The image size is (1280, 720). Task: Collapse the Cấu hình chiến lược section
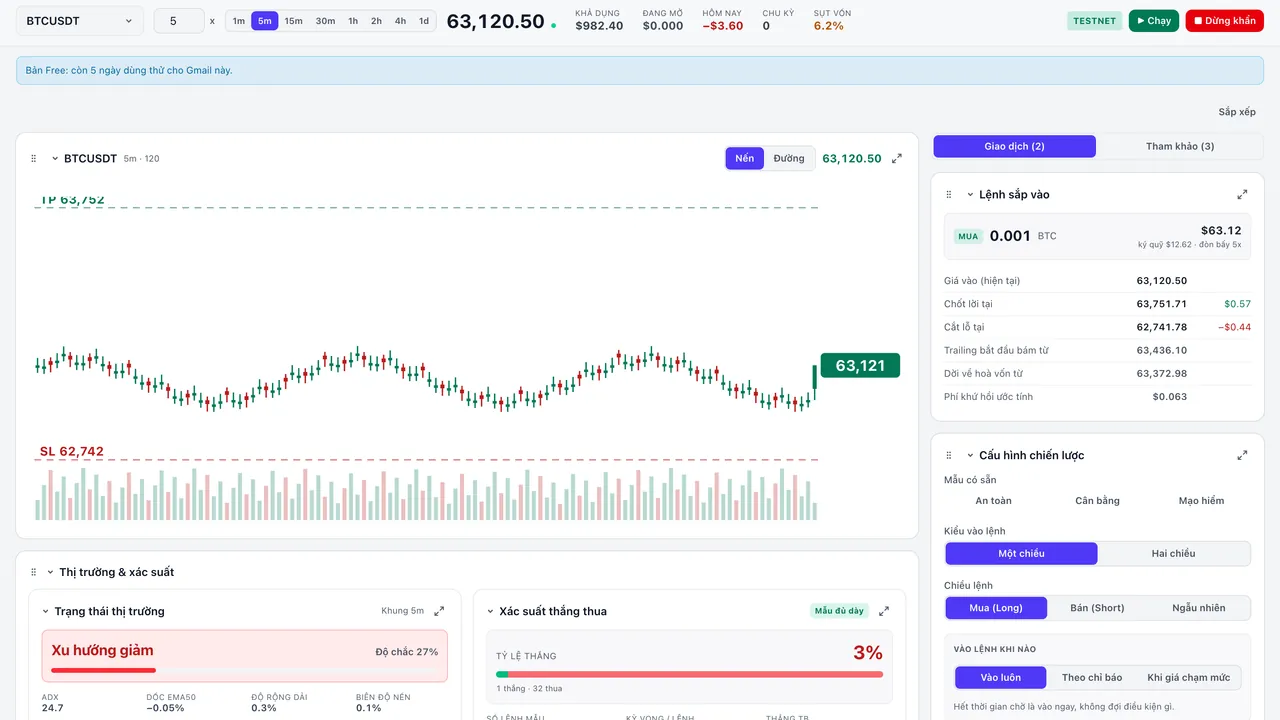[x=970, y=455]
